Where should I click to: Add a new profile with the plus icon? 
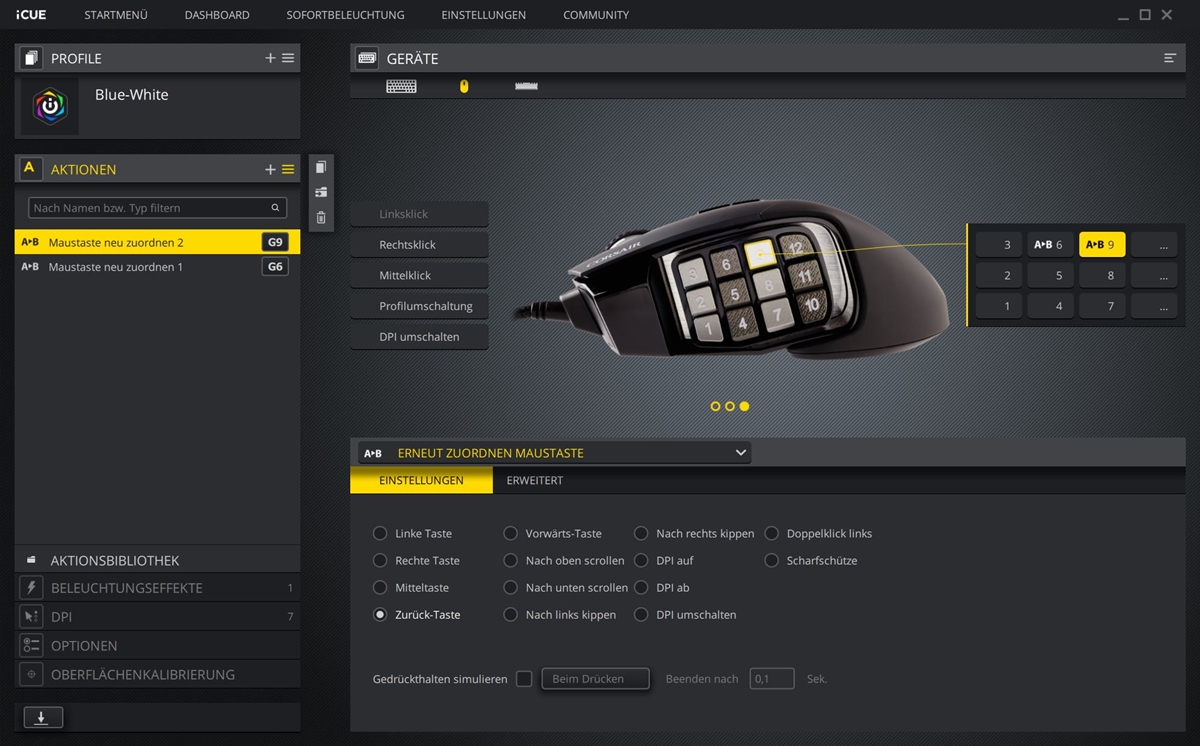tap(270, 58)
